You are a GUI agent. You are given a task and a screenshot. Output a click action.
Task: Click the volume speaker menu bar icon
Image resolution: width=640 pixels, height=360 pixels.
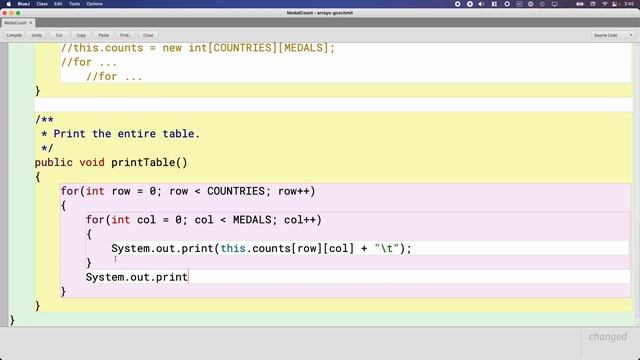pos(481,4)
